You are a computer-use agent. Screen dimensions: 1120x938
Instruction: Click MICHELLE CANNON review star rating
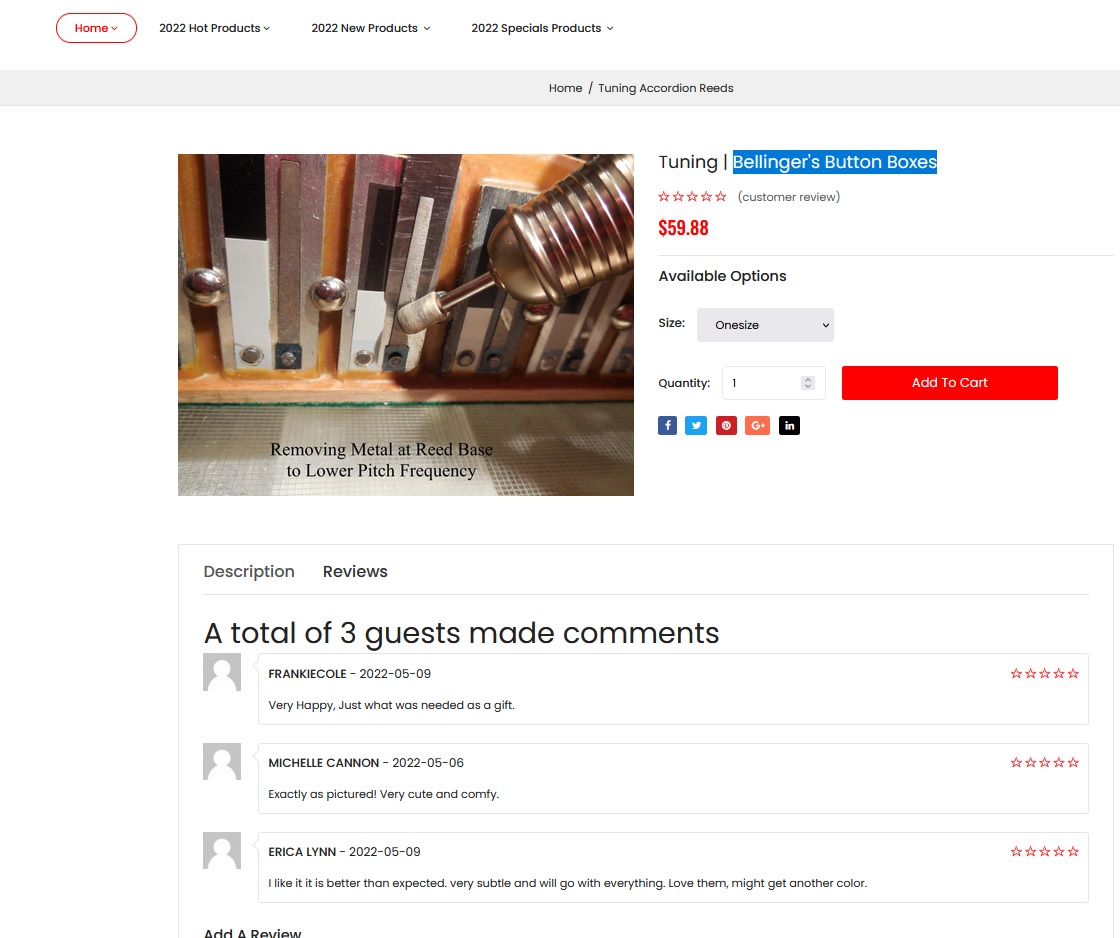[1044, 762]
